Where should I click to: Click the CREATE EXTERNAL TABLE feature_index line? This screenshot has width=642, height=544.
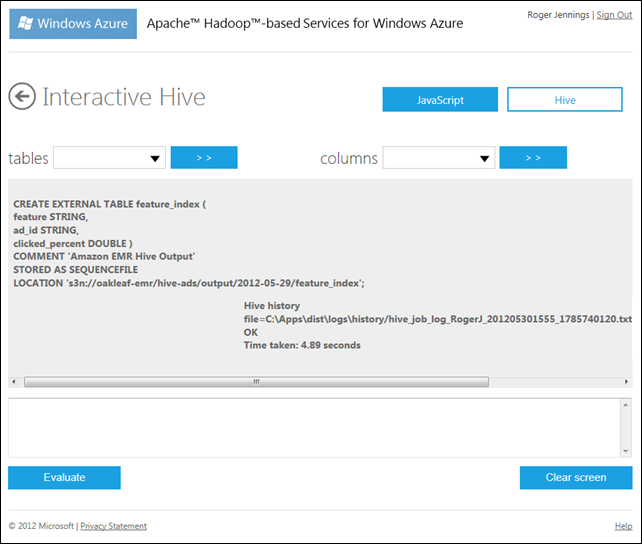[110, 204]
